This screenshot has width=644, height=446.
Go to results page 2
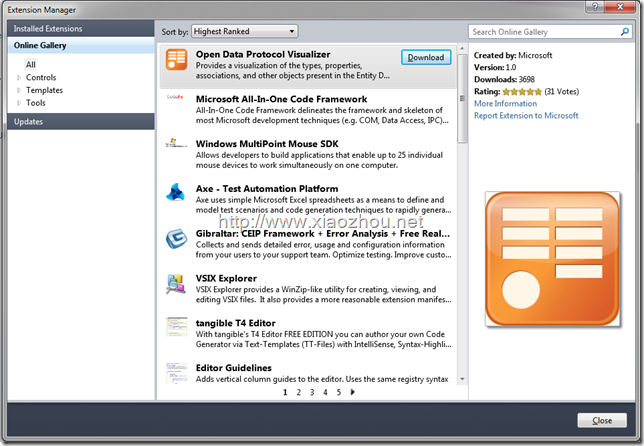pos(299,392)
